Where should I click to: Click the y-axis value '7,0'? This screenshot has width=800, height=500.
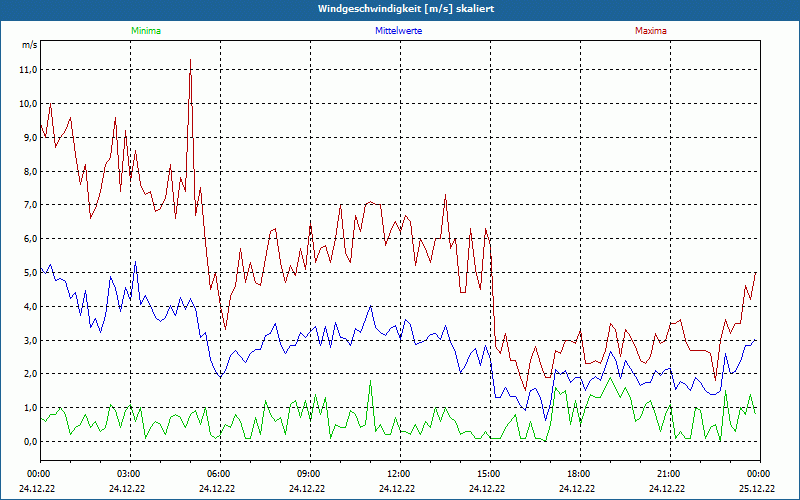(x=30, y=205)
